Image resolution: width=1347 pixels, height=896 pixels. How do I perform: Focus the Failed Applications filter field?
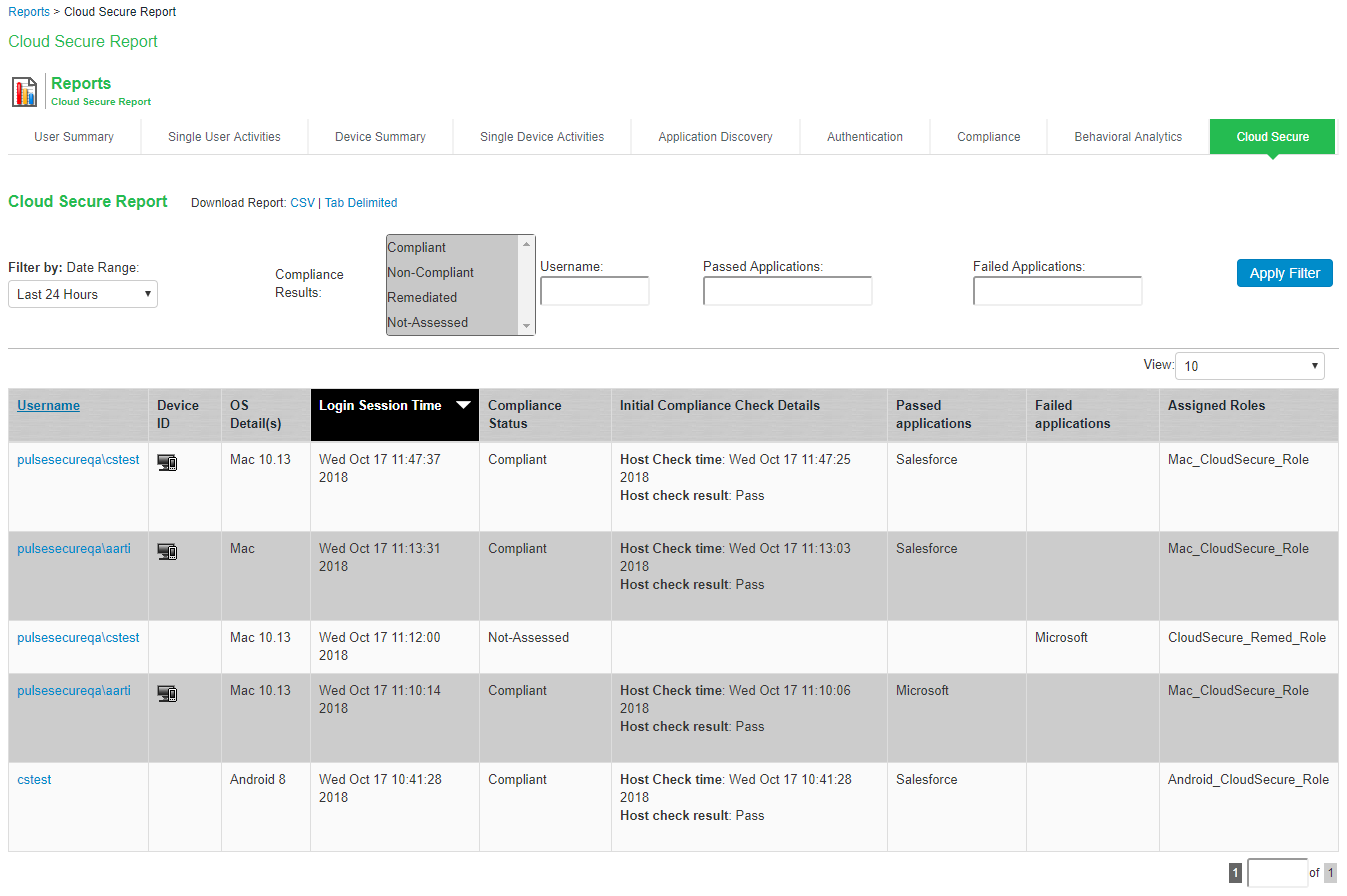[1057, 291]
